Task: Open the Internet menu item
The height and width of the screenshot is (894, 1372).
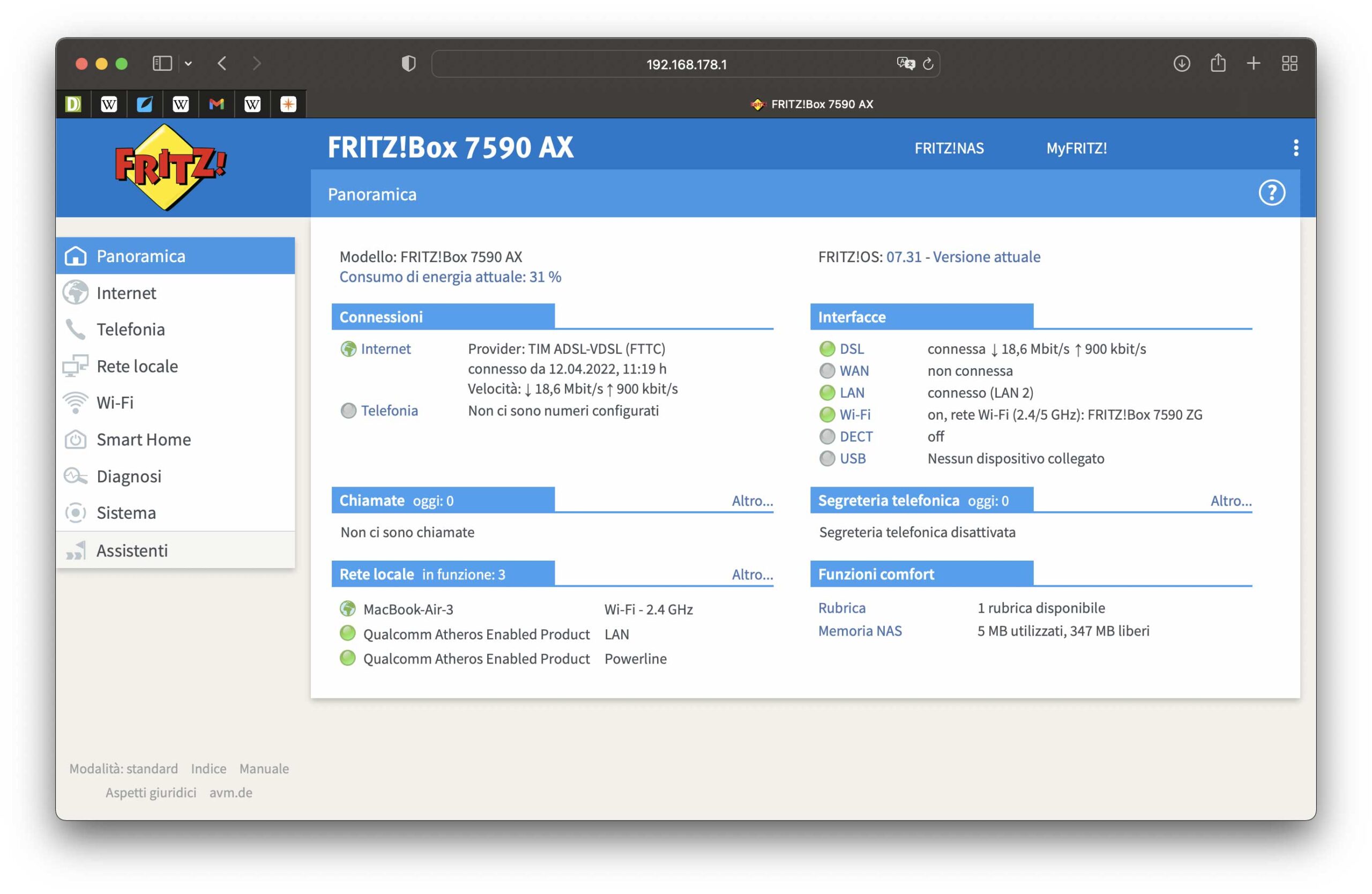Action: pyautogui.click(x=125, y=293)
